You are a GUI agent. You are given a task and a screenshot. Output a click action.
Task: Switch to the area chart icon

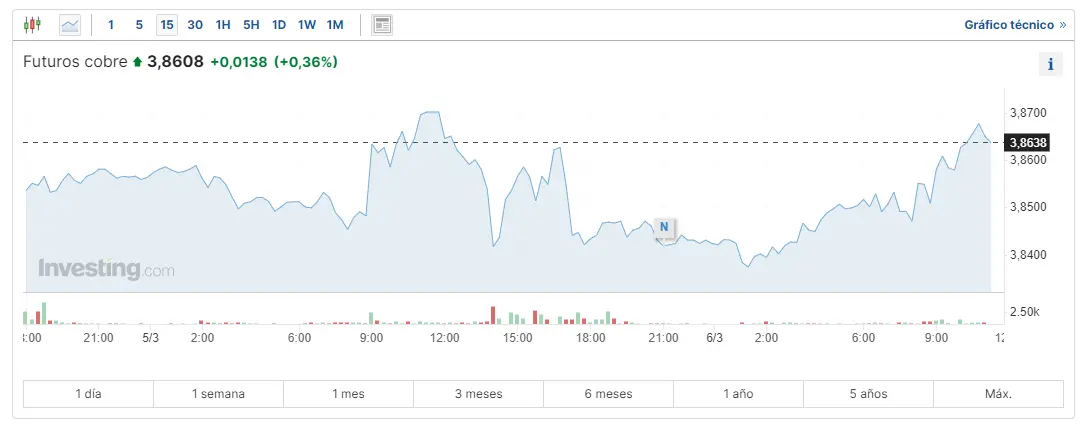pyautogui.click(x=70, y=24)
